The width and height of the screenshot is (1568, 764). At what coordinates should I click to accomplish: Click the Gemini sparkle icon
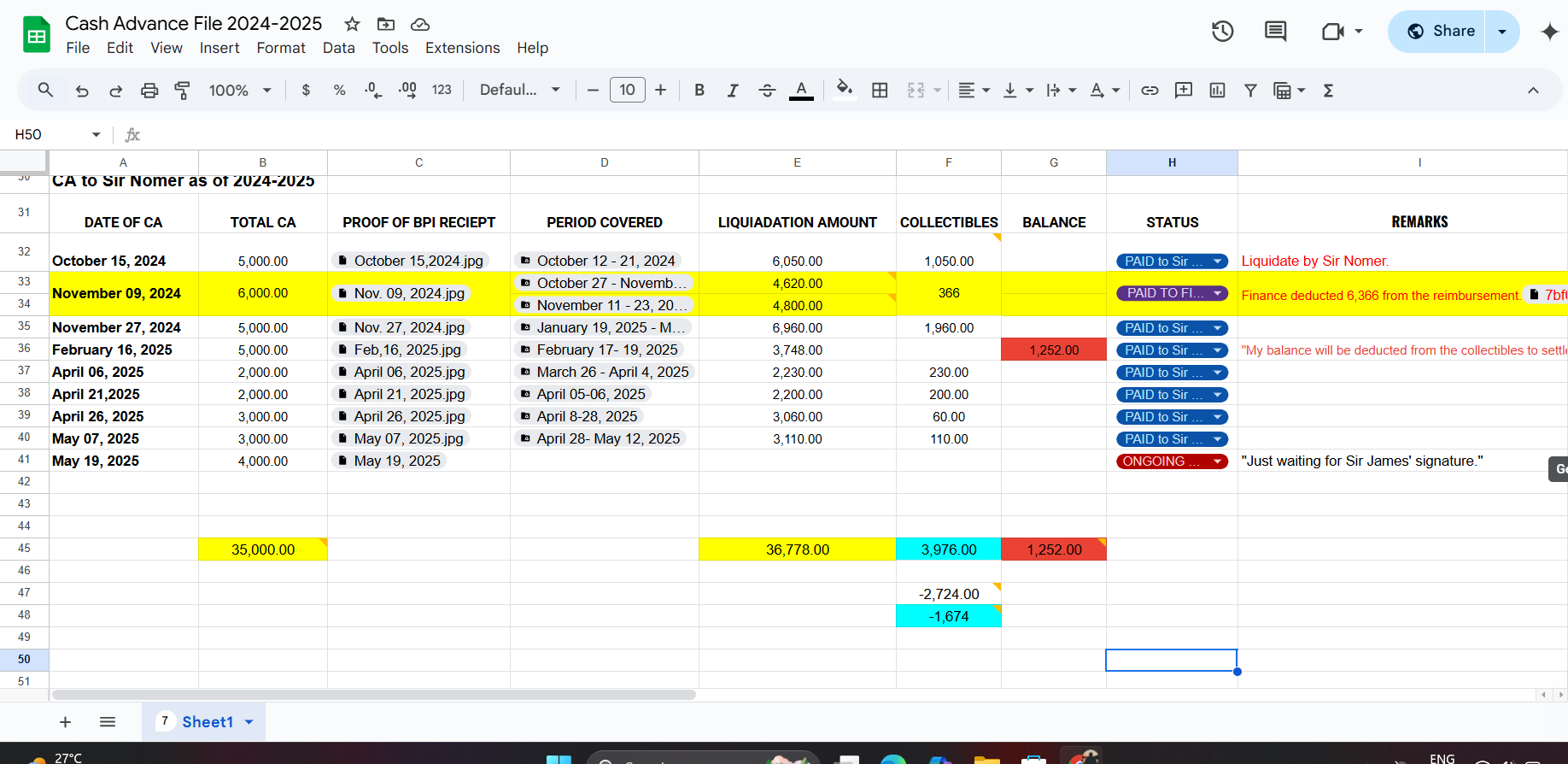tap(1550, 32)
